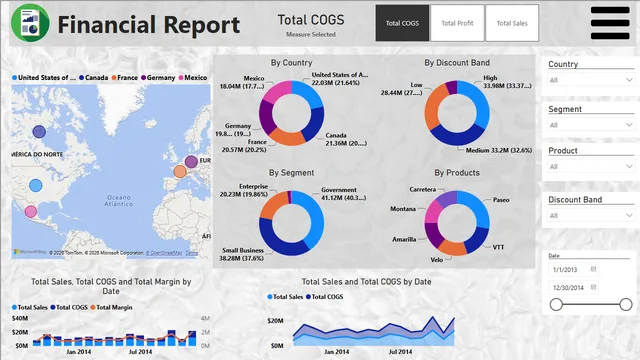Click the Government 41.12M data label

point(343,194)
